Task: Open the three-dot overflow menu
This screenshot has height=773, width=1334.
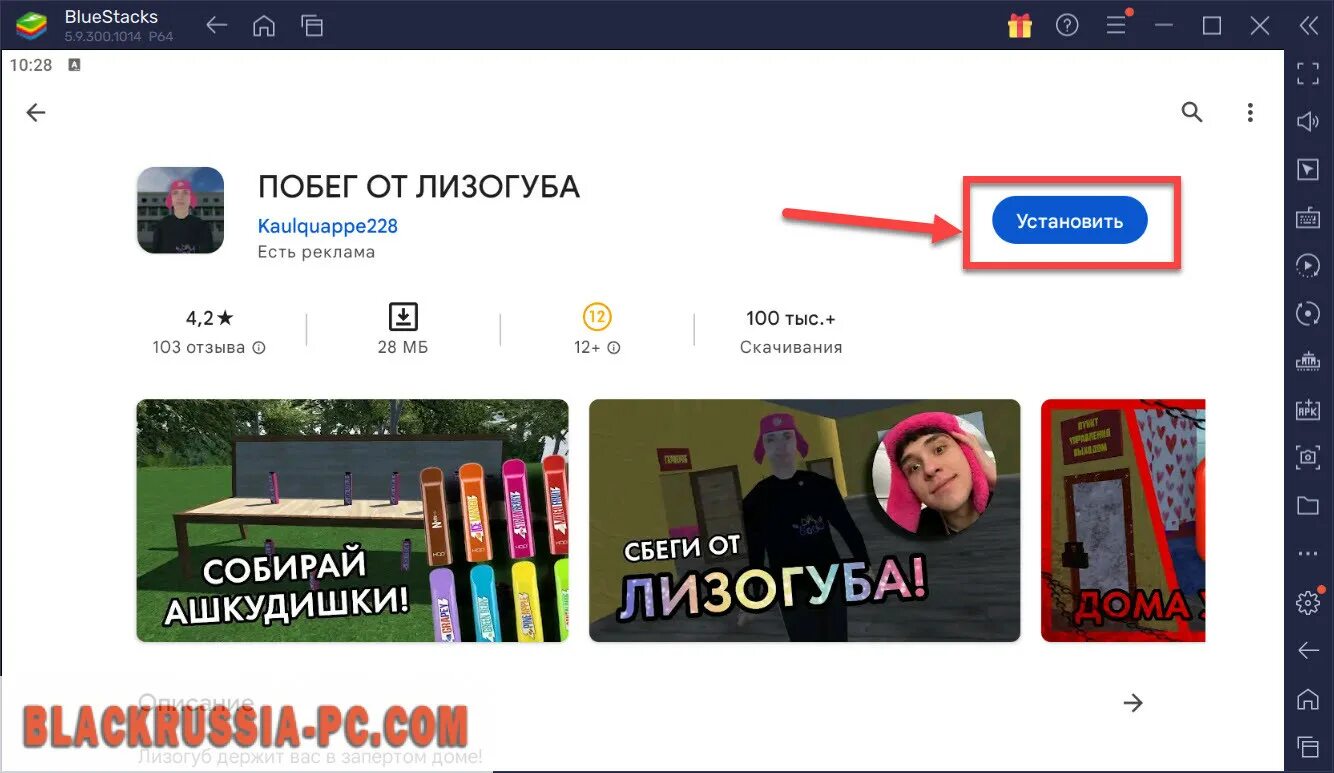Action: coord(1250,112)
